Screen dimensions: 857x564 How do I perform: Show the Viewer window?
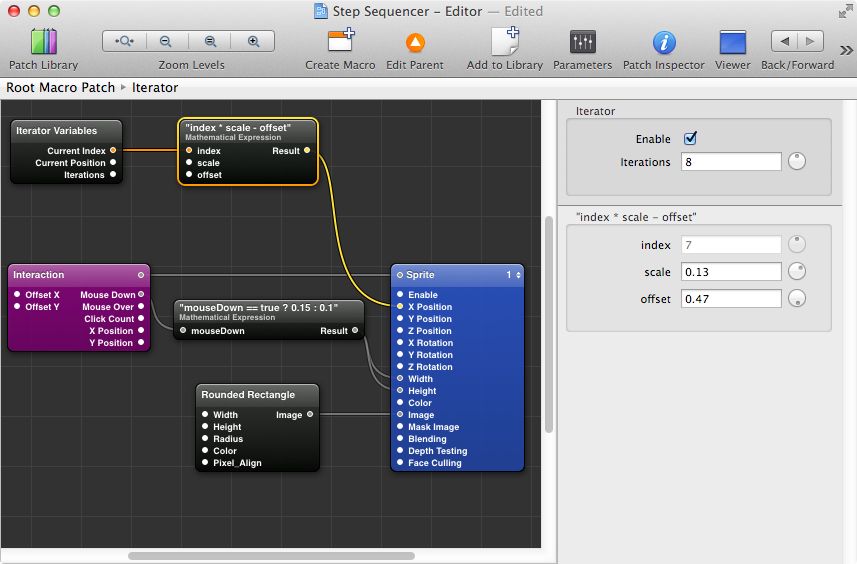pyautogui.click(x=732, y=42)
